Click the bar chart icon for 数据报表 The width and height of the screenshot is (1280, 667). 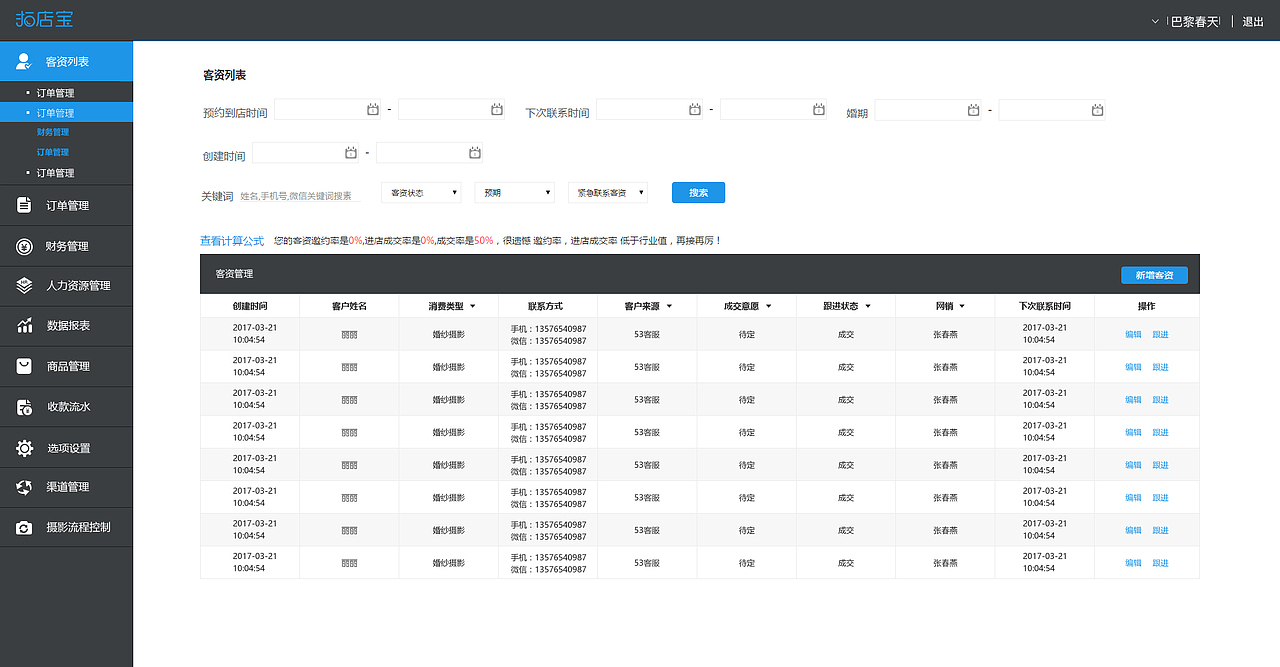(24, 326)
